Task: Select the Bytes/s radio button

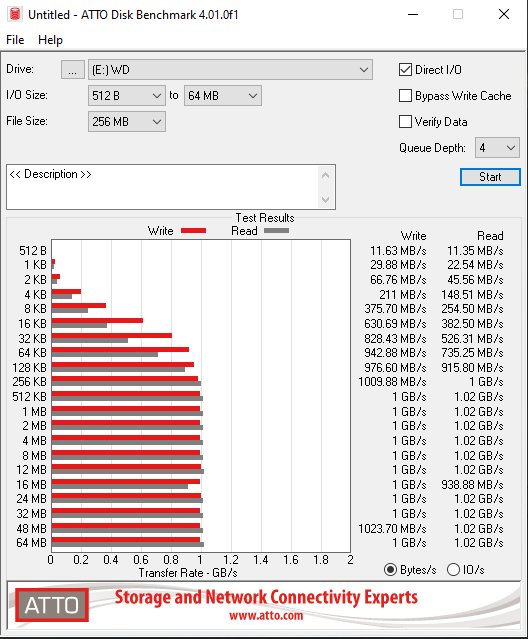Action: (390, 569)
